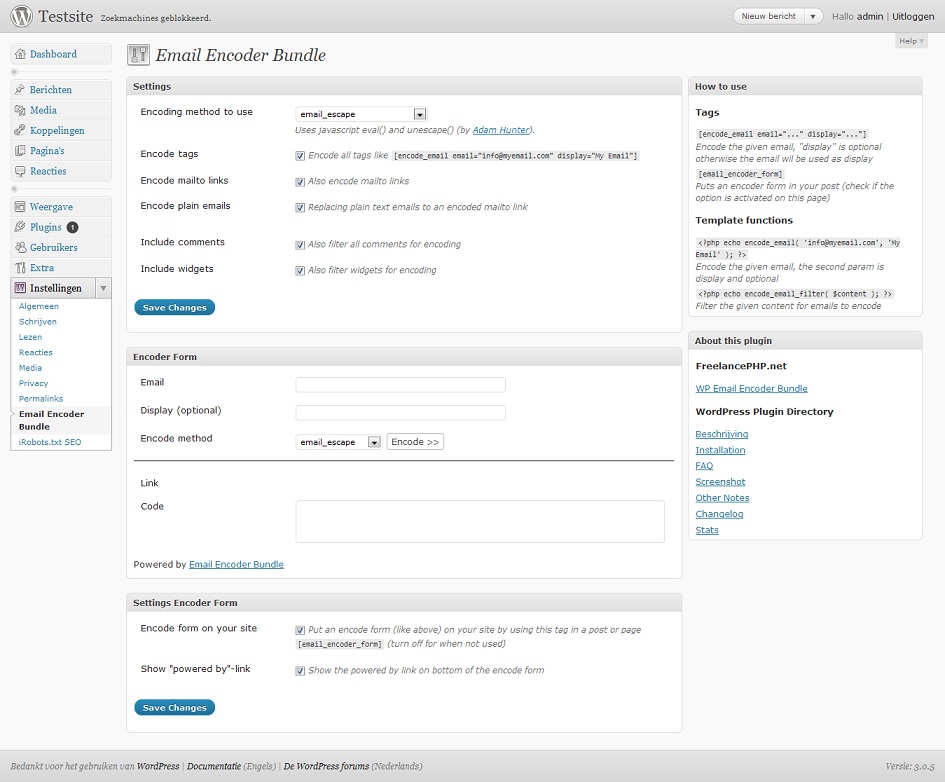945x782 pixels.
Task: Click the Plugins plug icon
Action: [x=20, y=227]
